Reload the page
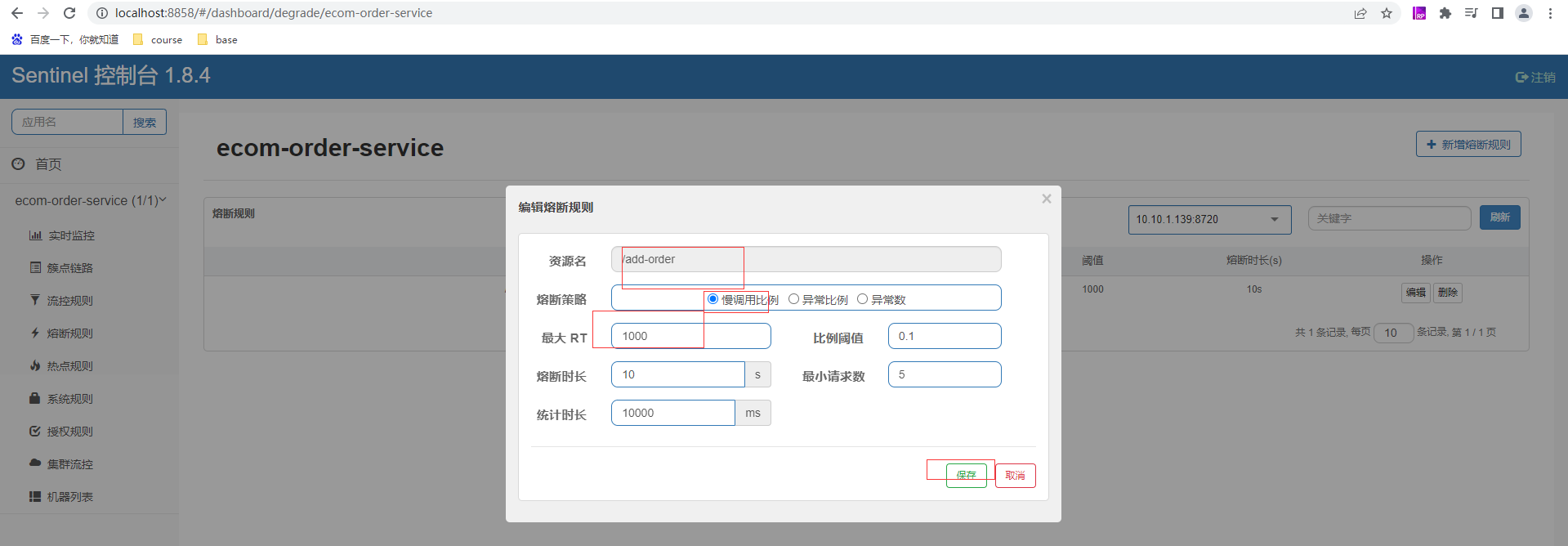Viewport: 1568px width, 546px height. (69, 13)
